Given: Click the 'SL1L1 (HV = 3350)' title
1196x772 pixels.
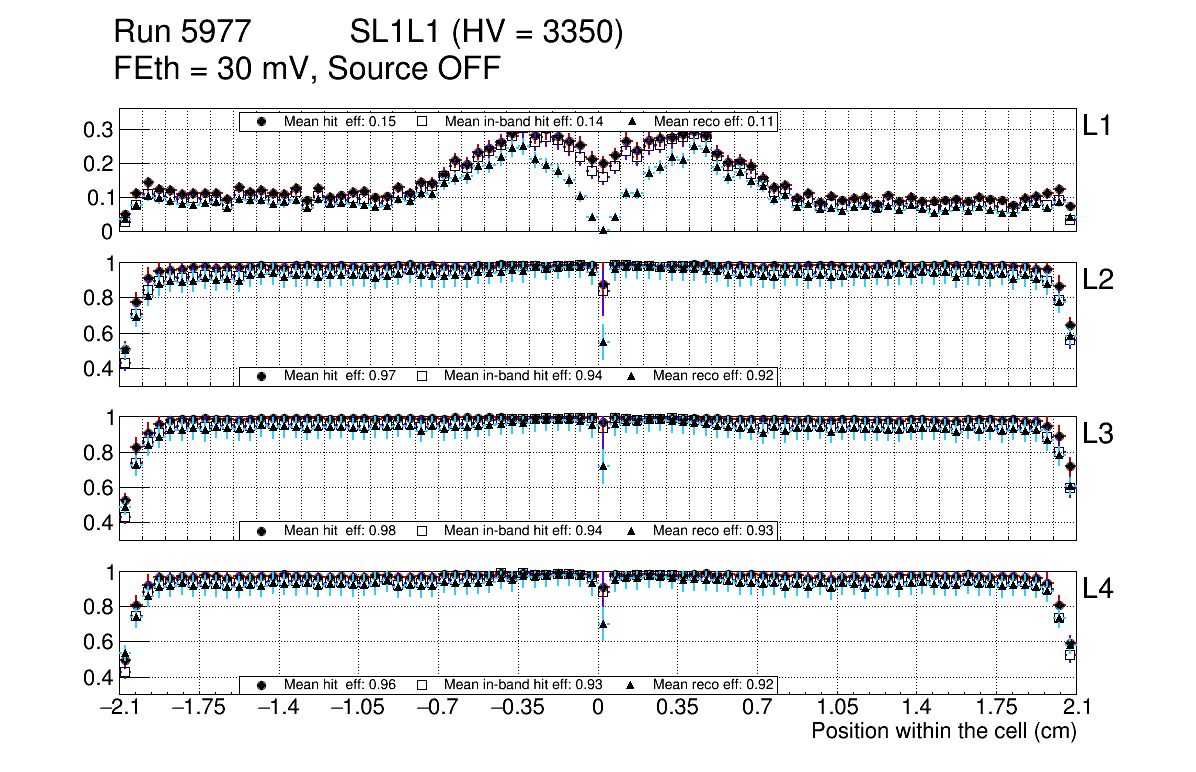Looking at the screenshot, I should [487, 33].
